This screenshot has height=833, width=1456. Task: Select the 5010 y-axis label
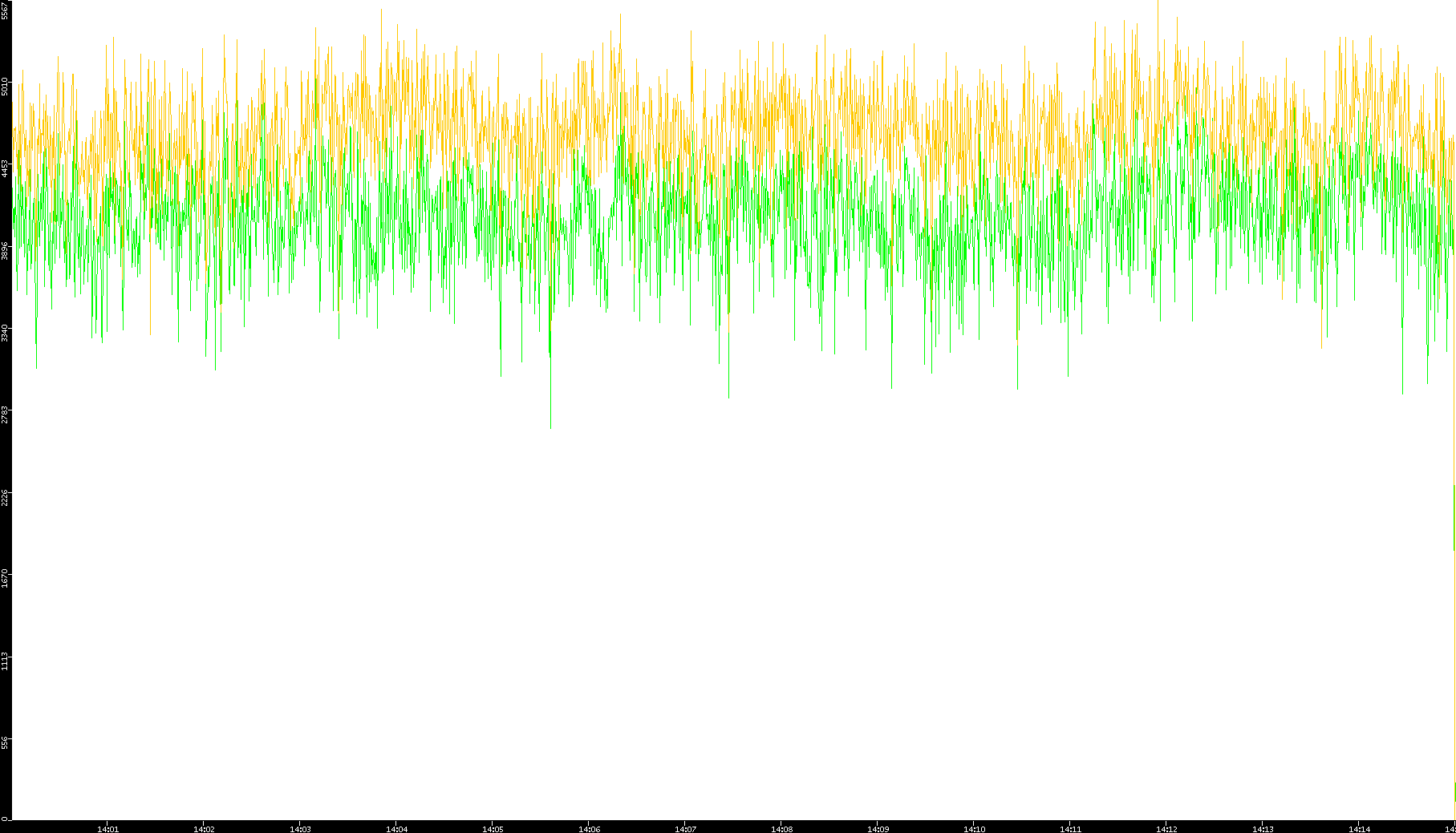click(5, 86)
